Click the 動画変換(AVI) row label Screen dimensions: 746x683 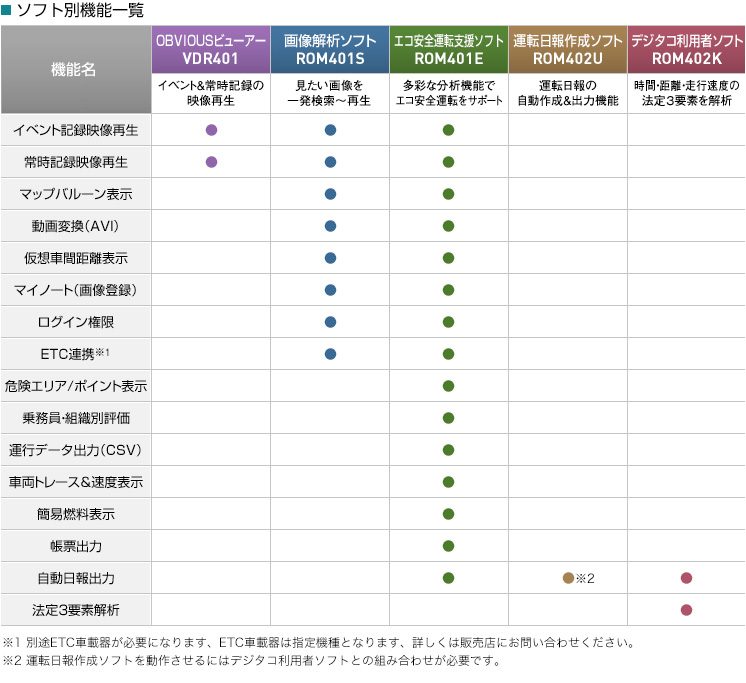click(x=76, y=226)
